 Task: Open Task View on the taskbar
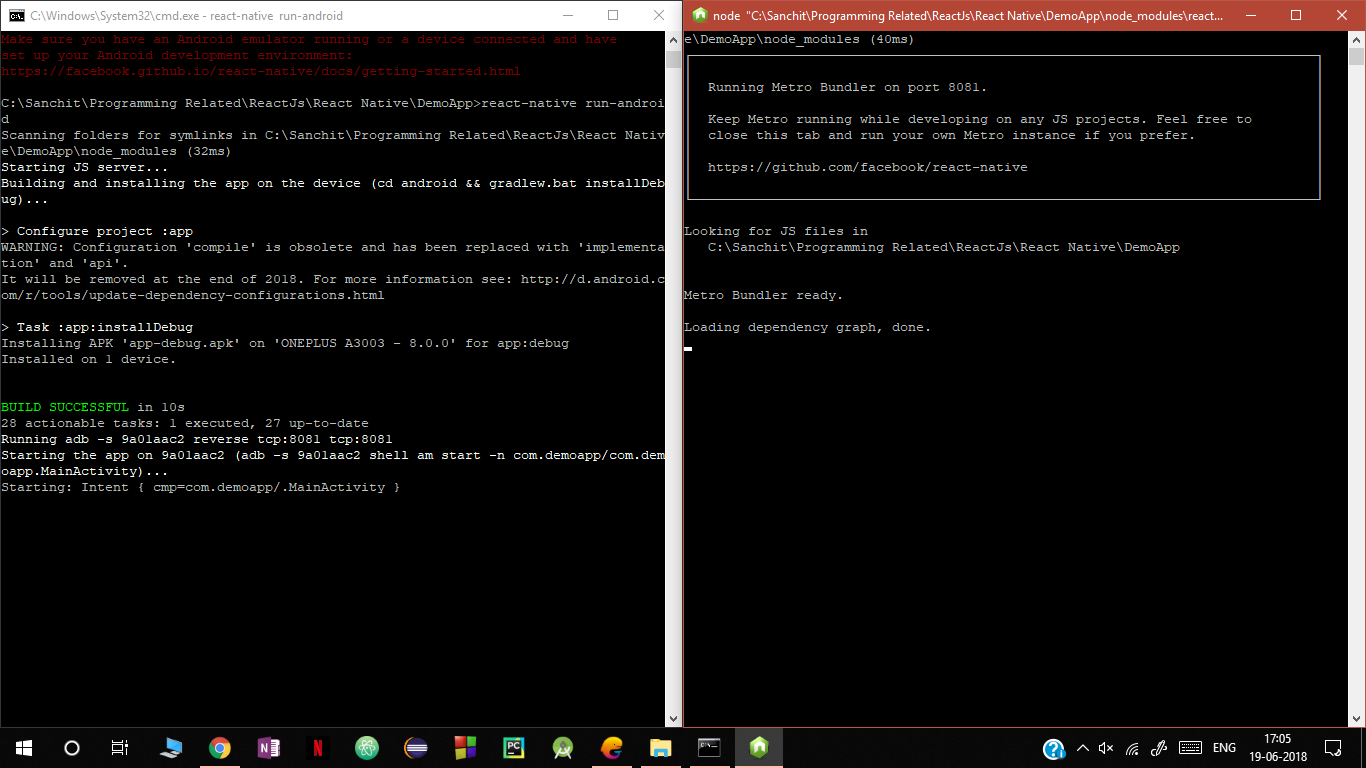[120, 747]
